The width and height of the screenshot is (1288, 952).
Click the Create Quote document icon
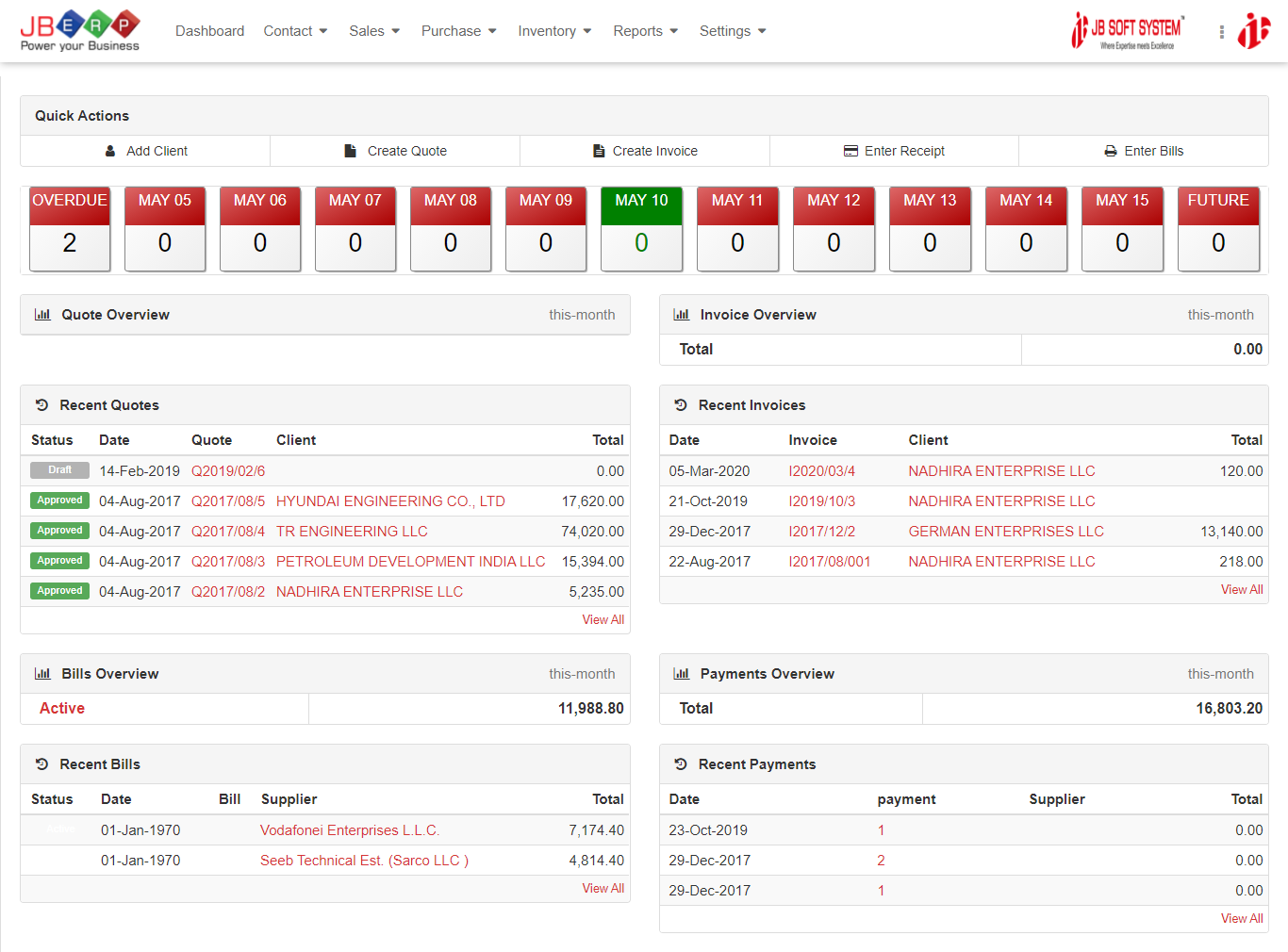[x=351, y=151]
